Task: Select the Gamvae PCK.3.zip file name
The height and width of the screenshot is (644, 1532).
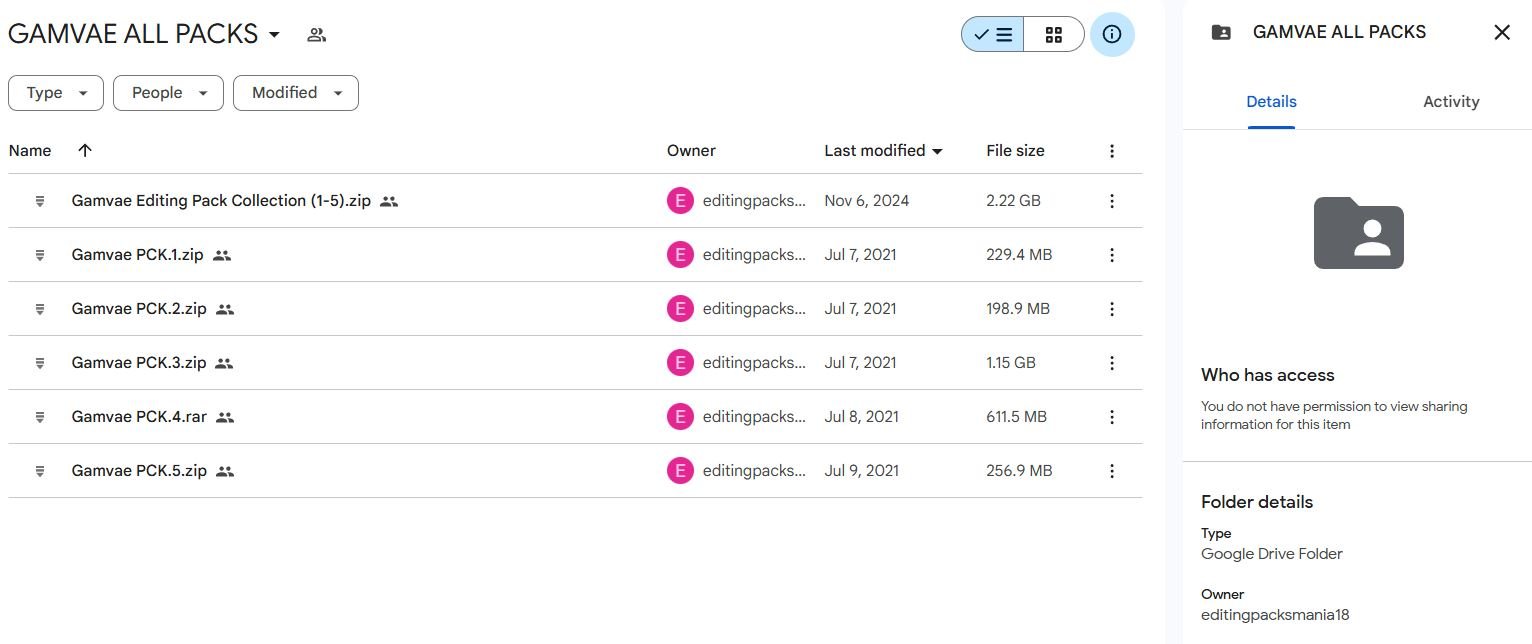Action: point(139,363)
